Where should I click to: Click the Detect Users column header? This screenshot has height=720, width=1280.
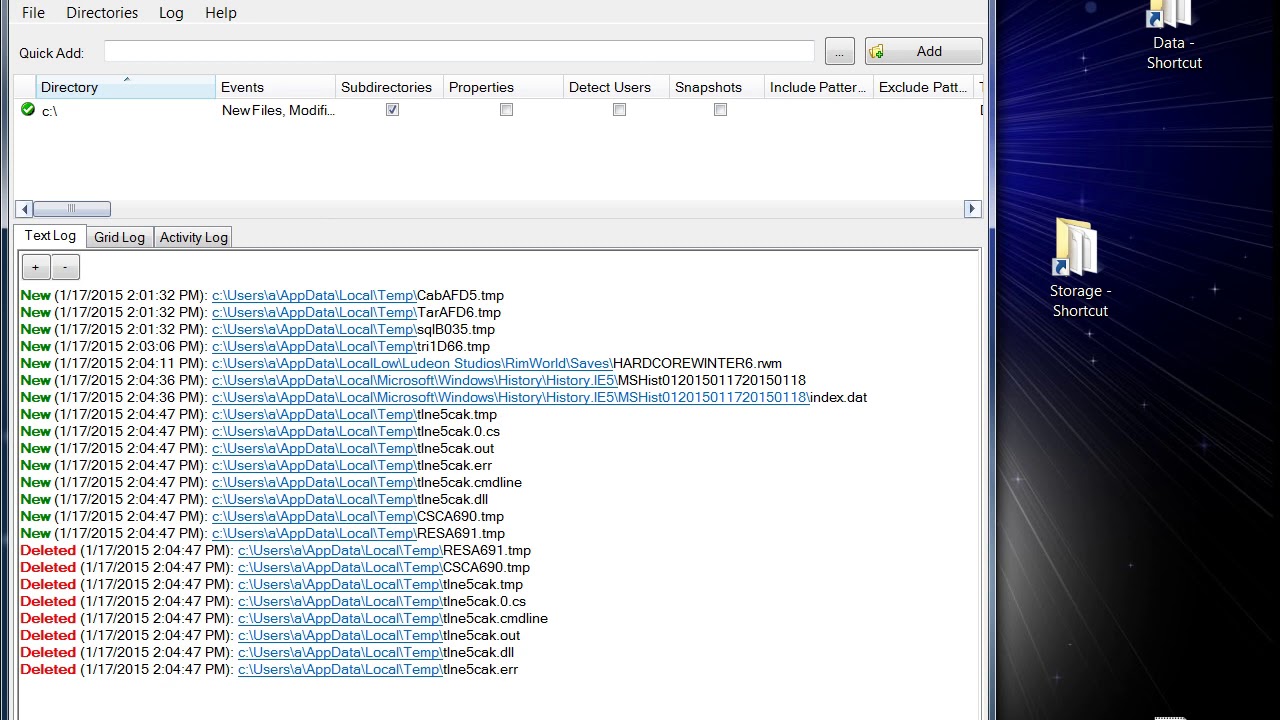click(x=616, y=87)
